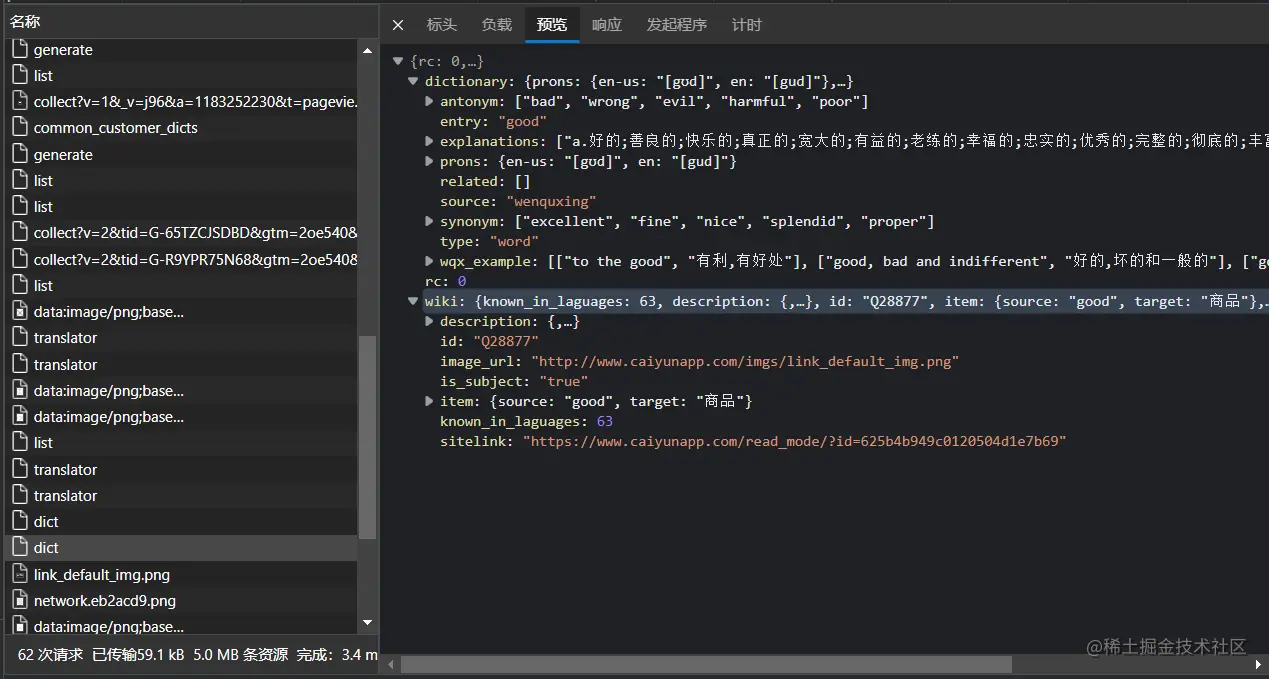This screenshot has width=1269, height=679.
Task: Click the 已传输59.1 kB status text
Action: pyautogui.click(x=138, y=655)
